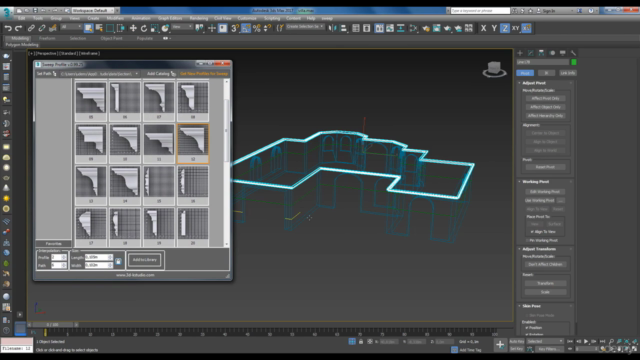Screen dimensions: 640x360
Task: Choose the Unlink Selection tool
Action: click(x=42, y=28)
